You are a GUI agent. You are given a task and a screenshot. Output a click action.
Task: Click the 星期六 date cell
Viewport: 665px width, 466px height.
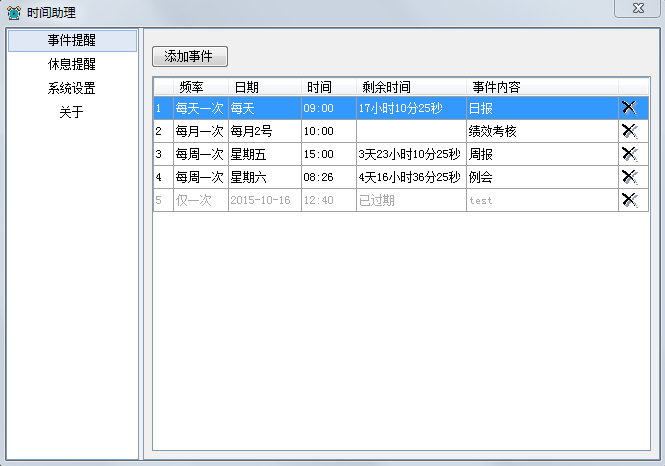[x=265, y=177]
